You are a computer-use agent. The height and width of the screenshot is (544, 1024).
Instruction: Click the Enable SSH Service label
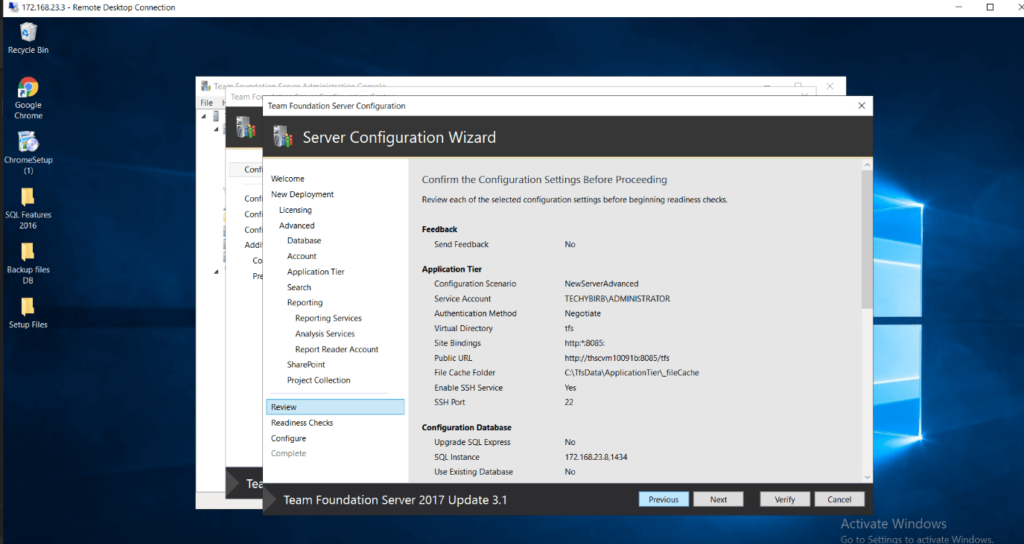click(468, 387)
